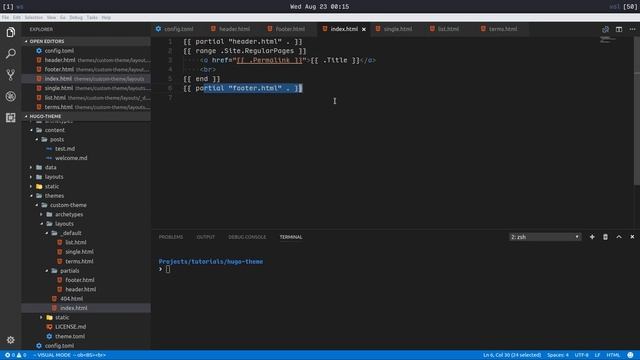
Task: Click the gear icon on config.toml tab
Action: pos(158,29)
